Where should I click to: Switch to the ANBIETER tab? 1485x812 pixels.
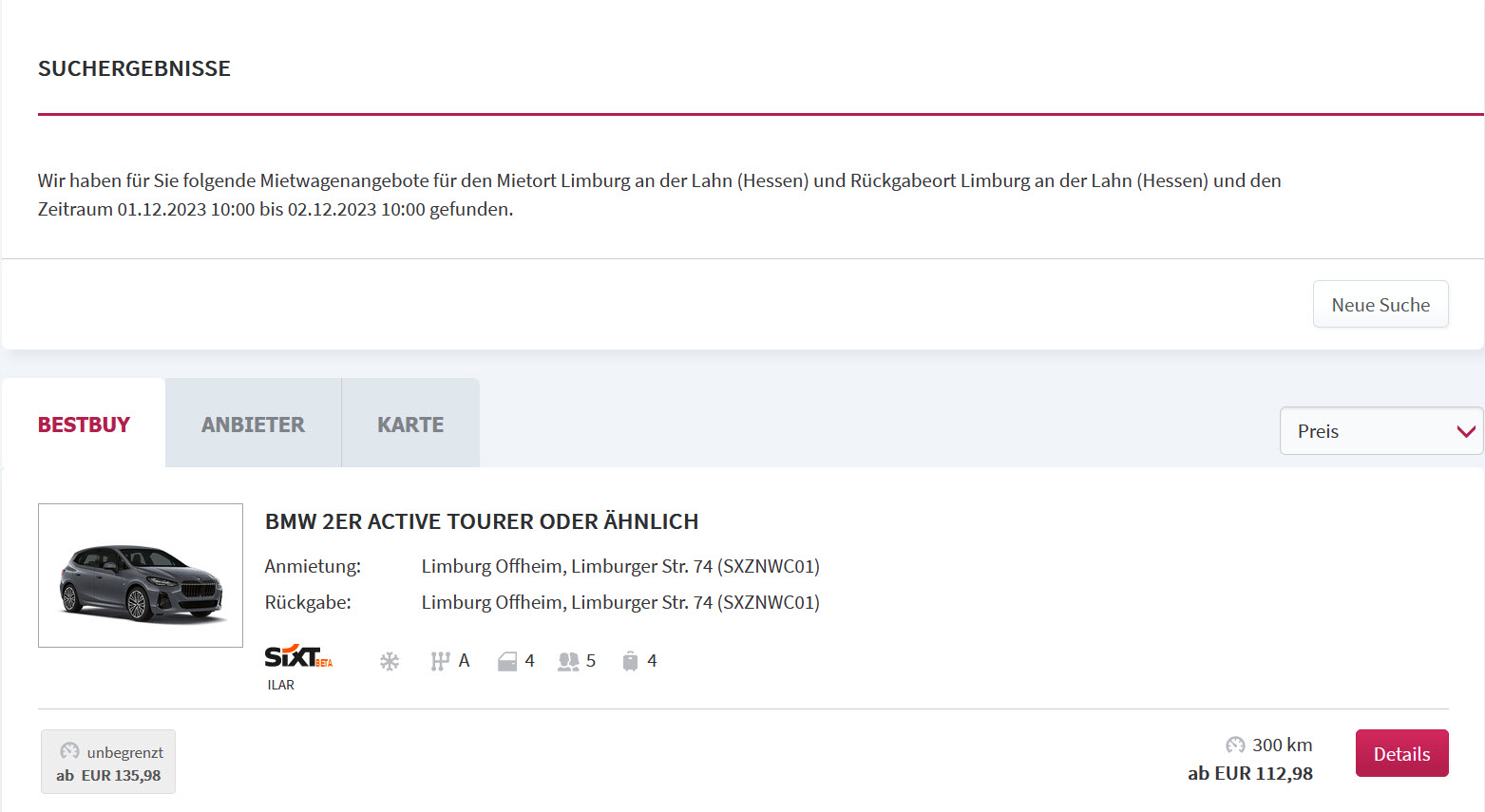tap(253, 425)
